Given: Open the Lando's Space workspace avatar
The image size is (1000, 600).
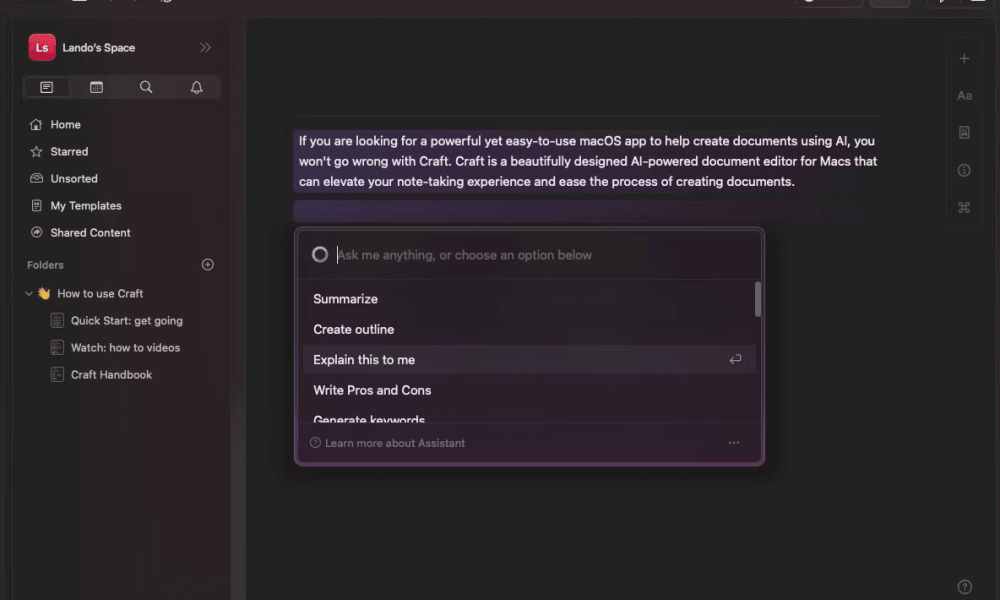Looking at the screenshot, I should 42,48.
